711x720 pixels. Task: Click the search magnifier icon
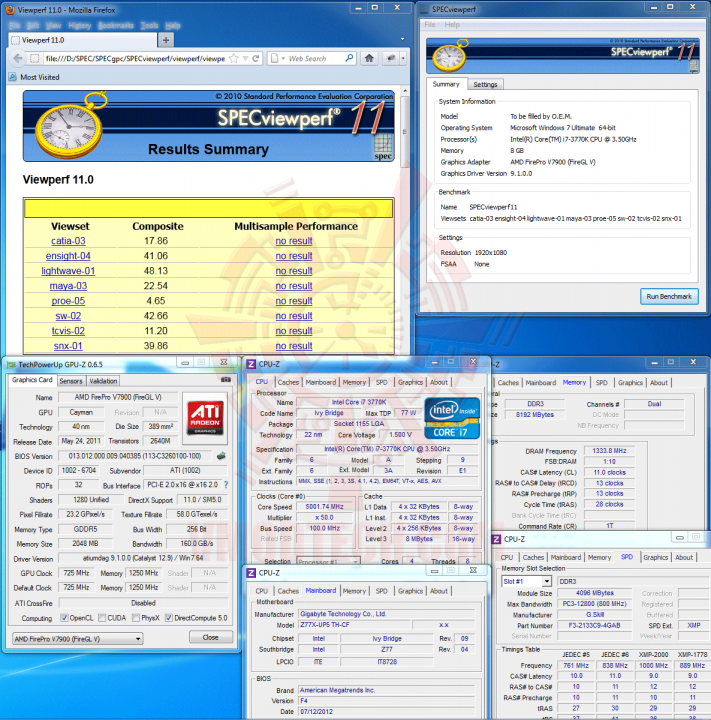tap(349, 58)
